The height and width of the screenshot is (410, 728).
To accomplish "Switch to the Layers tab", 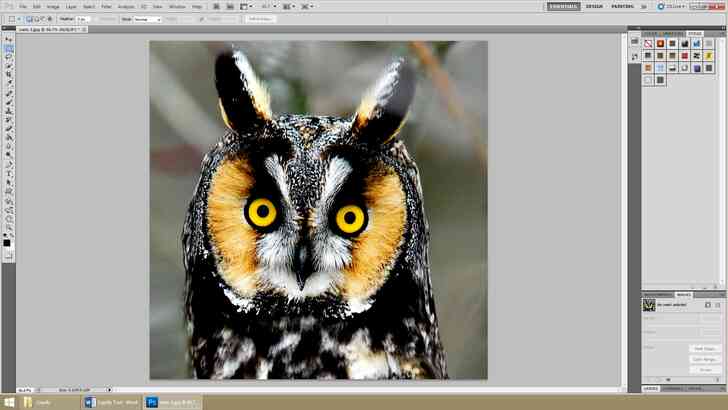I will (650, 388).
